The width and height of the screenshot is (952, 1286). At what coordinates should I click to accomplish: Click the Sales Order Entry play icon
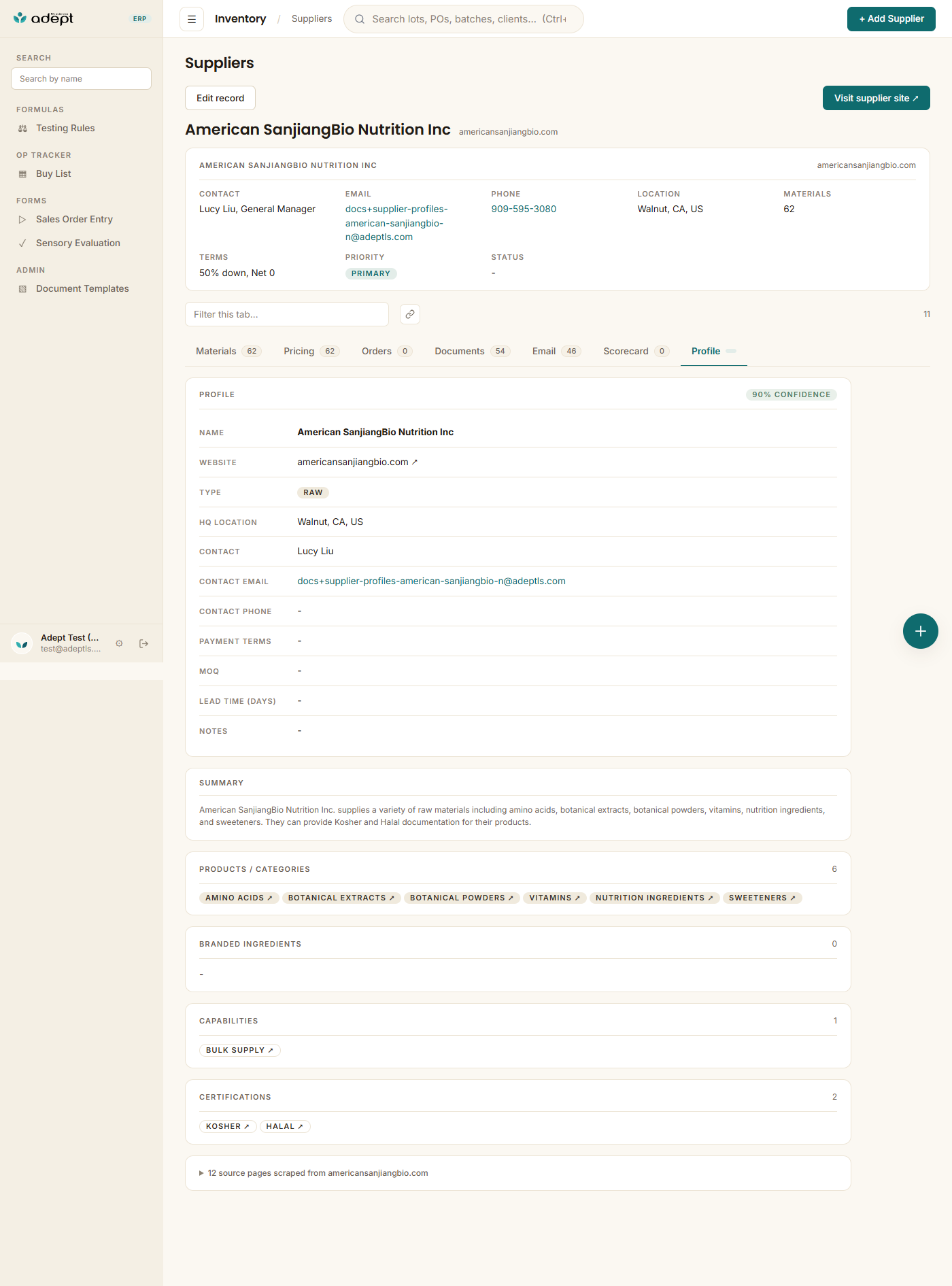22,220
